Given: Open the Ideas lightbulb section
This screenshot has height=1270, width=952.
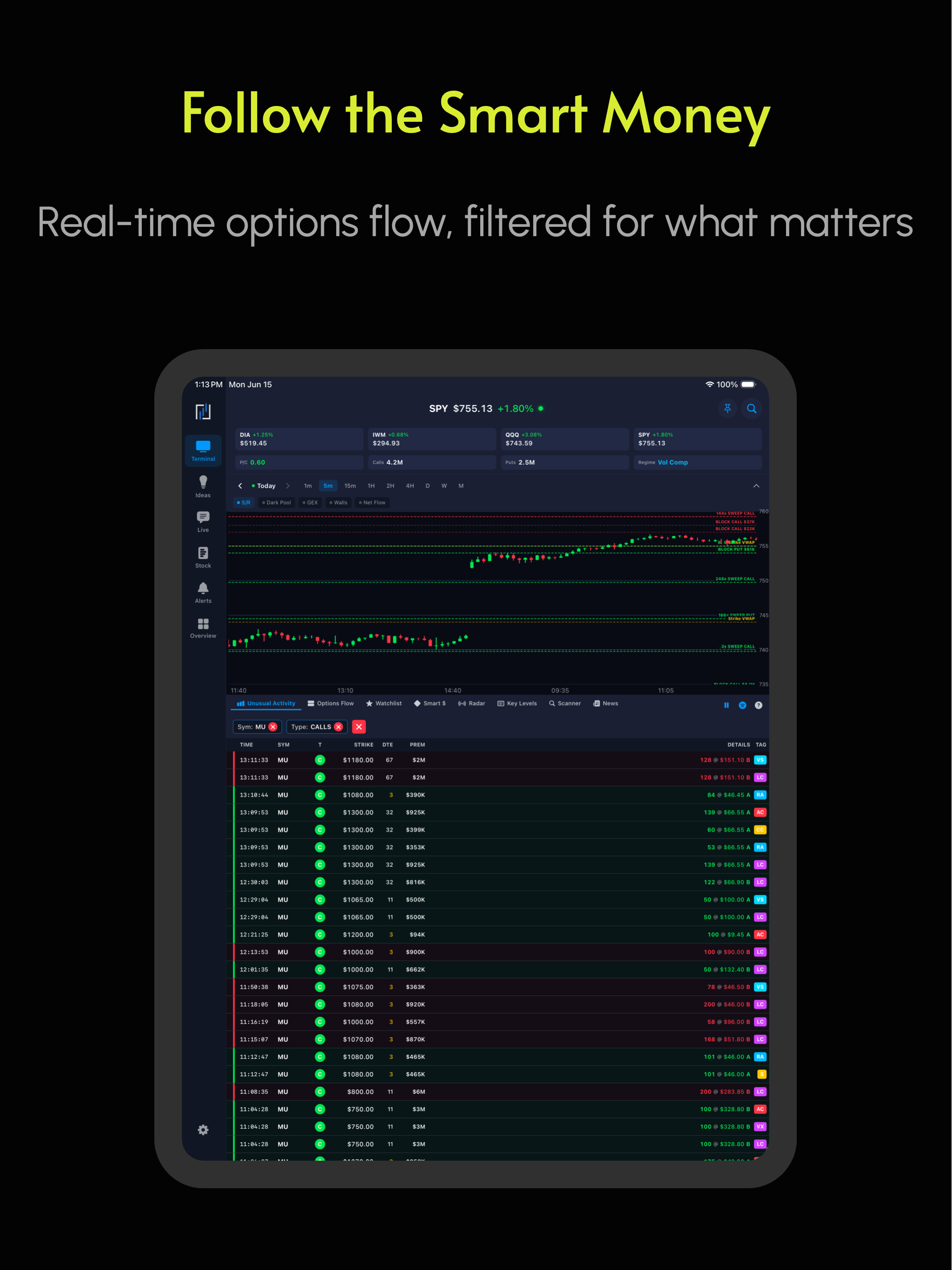Looking at the screenshot, I should [x=203, y=486].
